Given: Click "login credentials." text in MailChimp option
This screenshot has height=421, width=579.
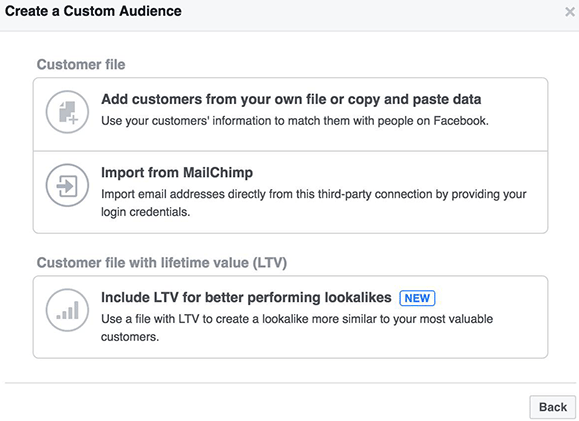Looking at the screenshot, I should coord(145,212).
